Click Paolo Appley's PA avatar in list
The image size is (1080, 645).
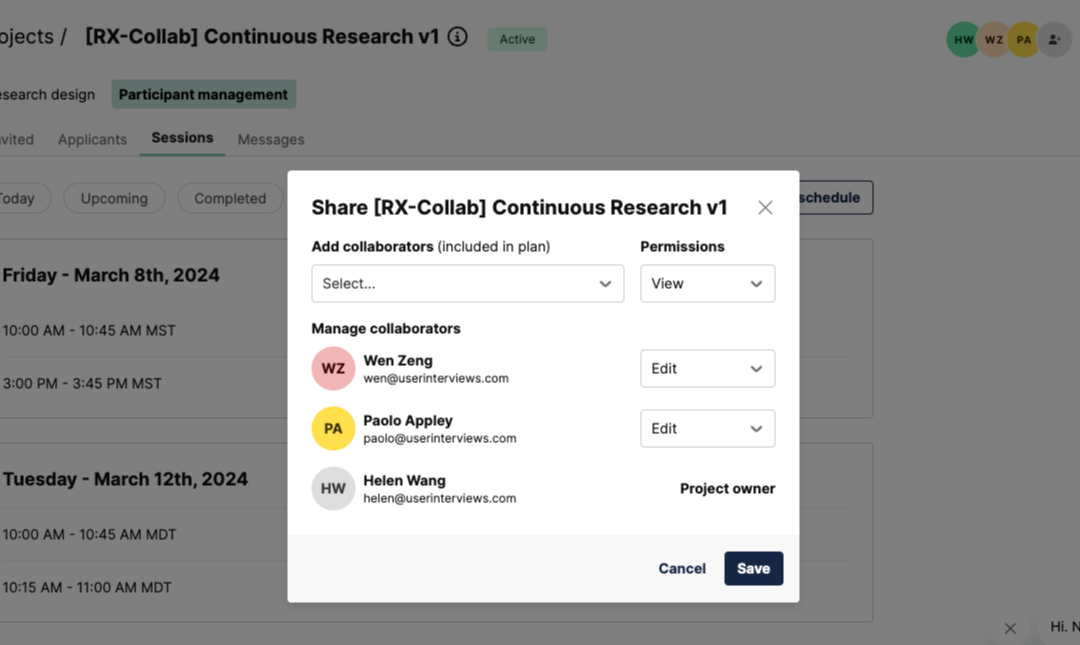click(333, 429)
